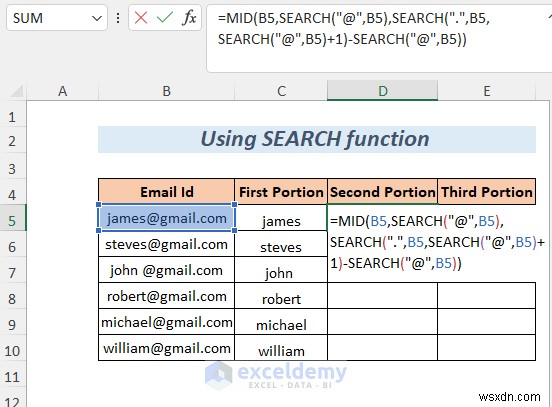Click the 'Third Portion' header cell

click(487, 192)
